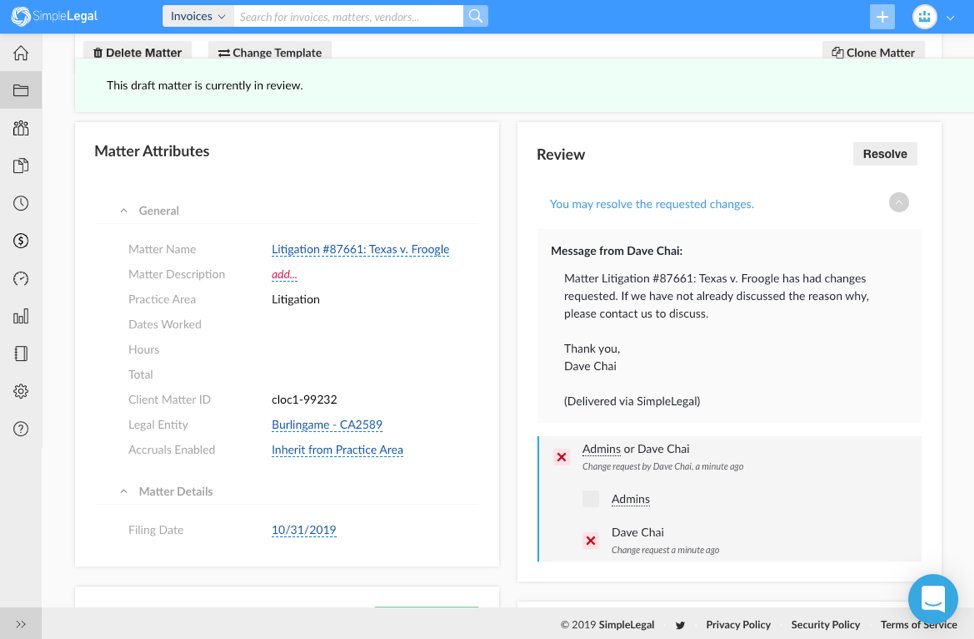Click the search magnifier button
974x639 pixels.
pyautogui.click(x=475, y=16)
